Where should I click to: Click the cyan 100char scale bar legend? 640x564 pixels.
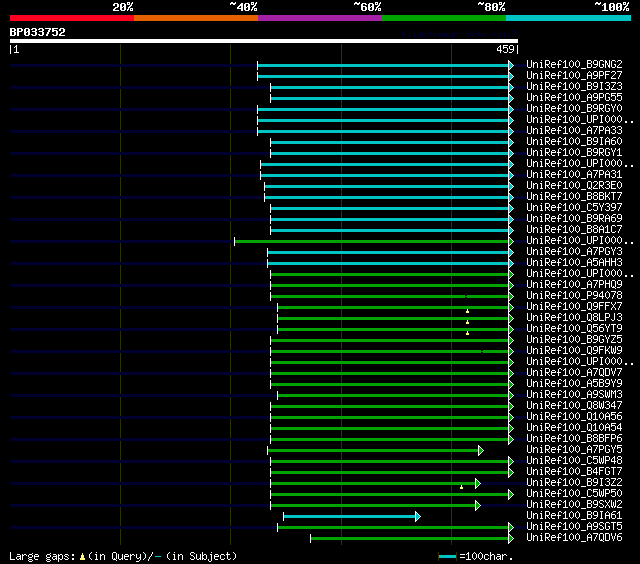click(x=447, y=556)
